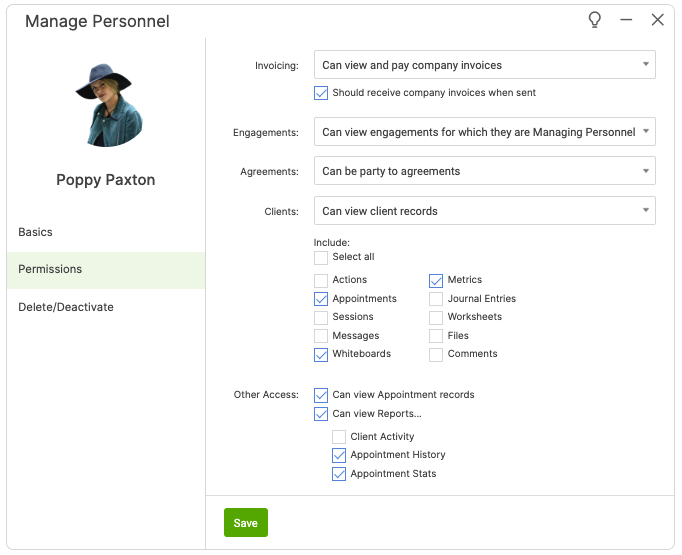Disable the Metrics checkbox
Image resolution: width=682 pixels, height=555 pixels.
(436, 280)
